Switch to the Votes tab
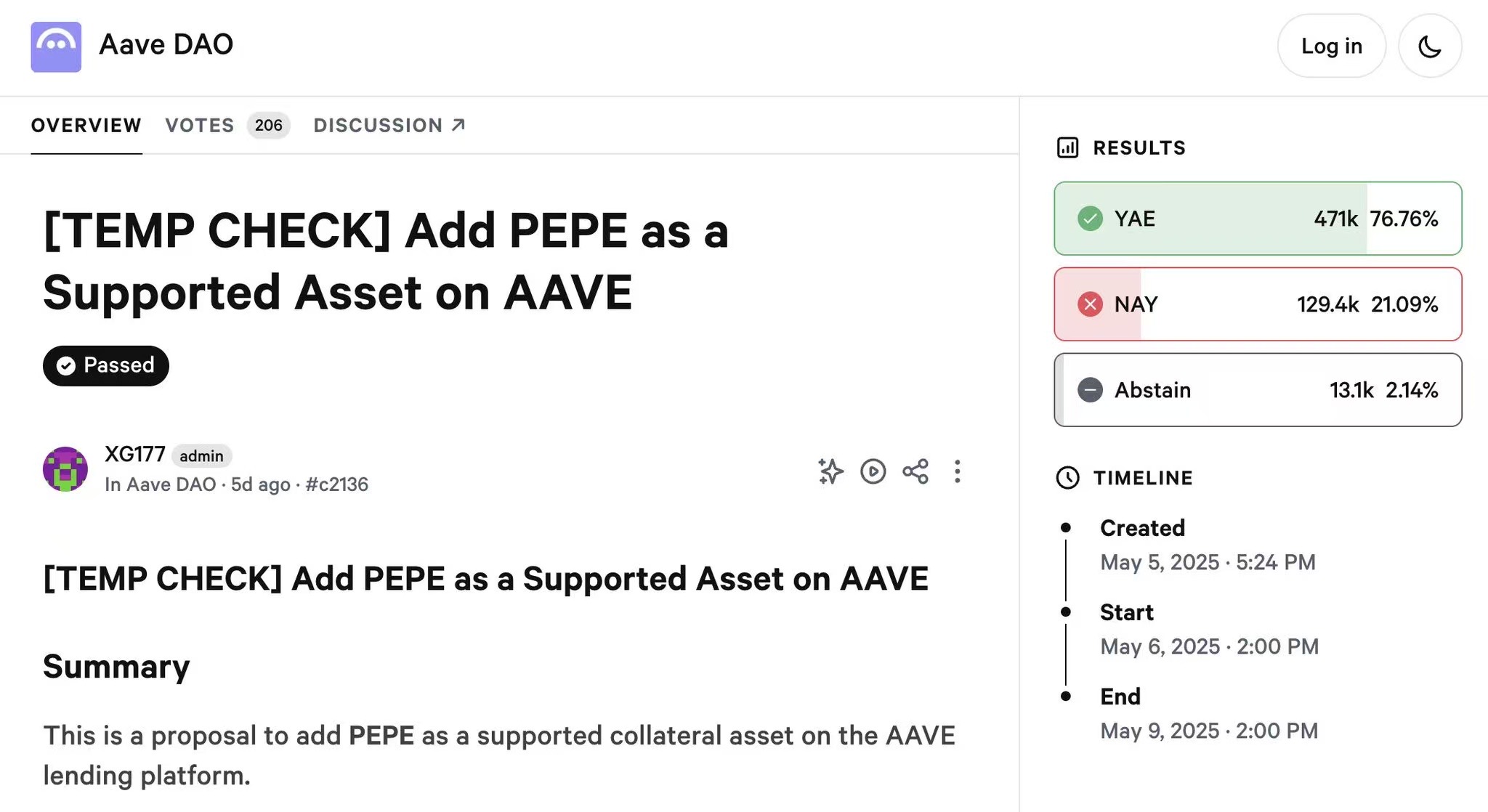The width and height of the screenshot is (1488, 812). tap(200, 125)
